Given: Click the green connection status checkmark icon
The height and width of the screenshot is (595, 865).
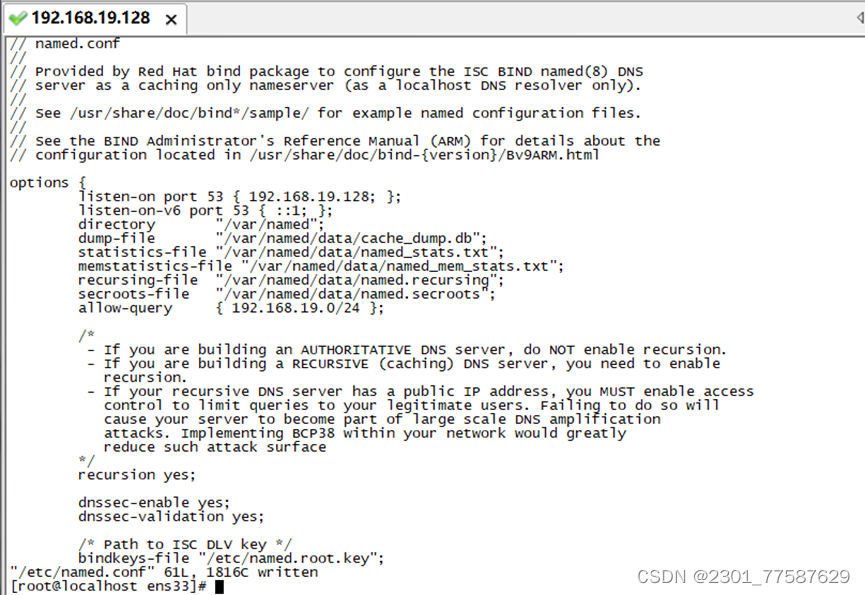Looking at the screenshot, I should tap(20, 17).
